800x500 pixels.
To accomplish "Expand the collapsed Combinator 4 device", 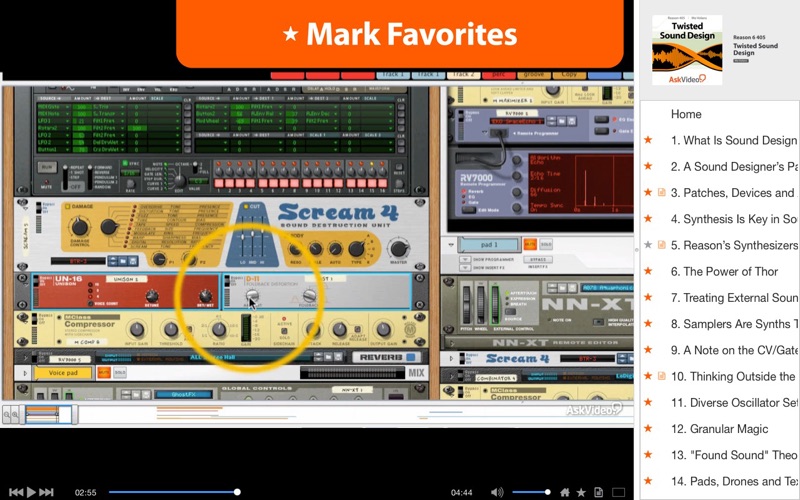I will click(x=450, y=378).
